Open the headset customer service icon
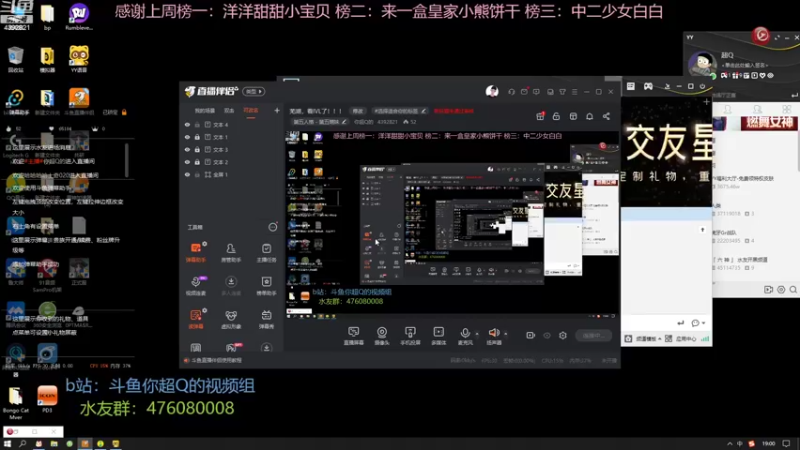Image resolution: width=800 pixels, height=450 pixels. pos(511,92)
